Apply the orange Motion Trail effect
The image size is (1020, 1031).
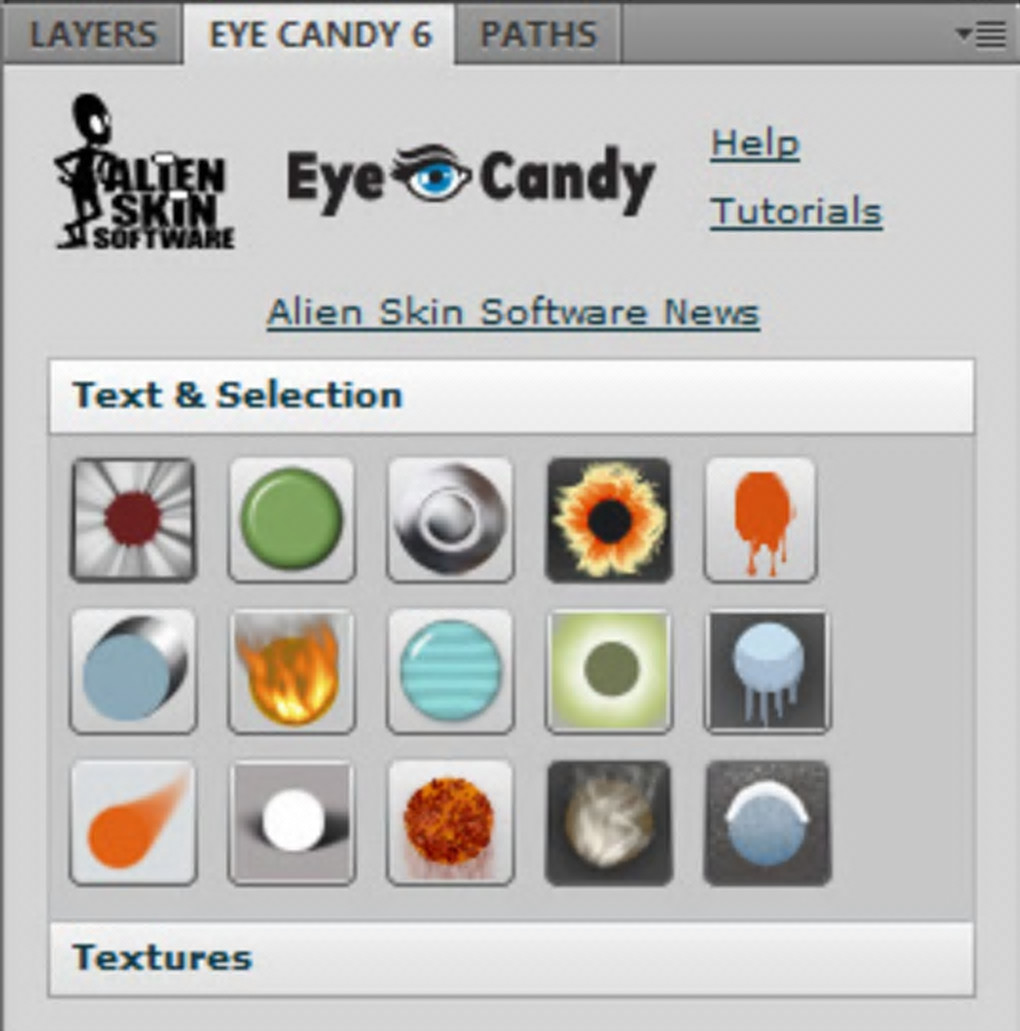[133, 823]
